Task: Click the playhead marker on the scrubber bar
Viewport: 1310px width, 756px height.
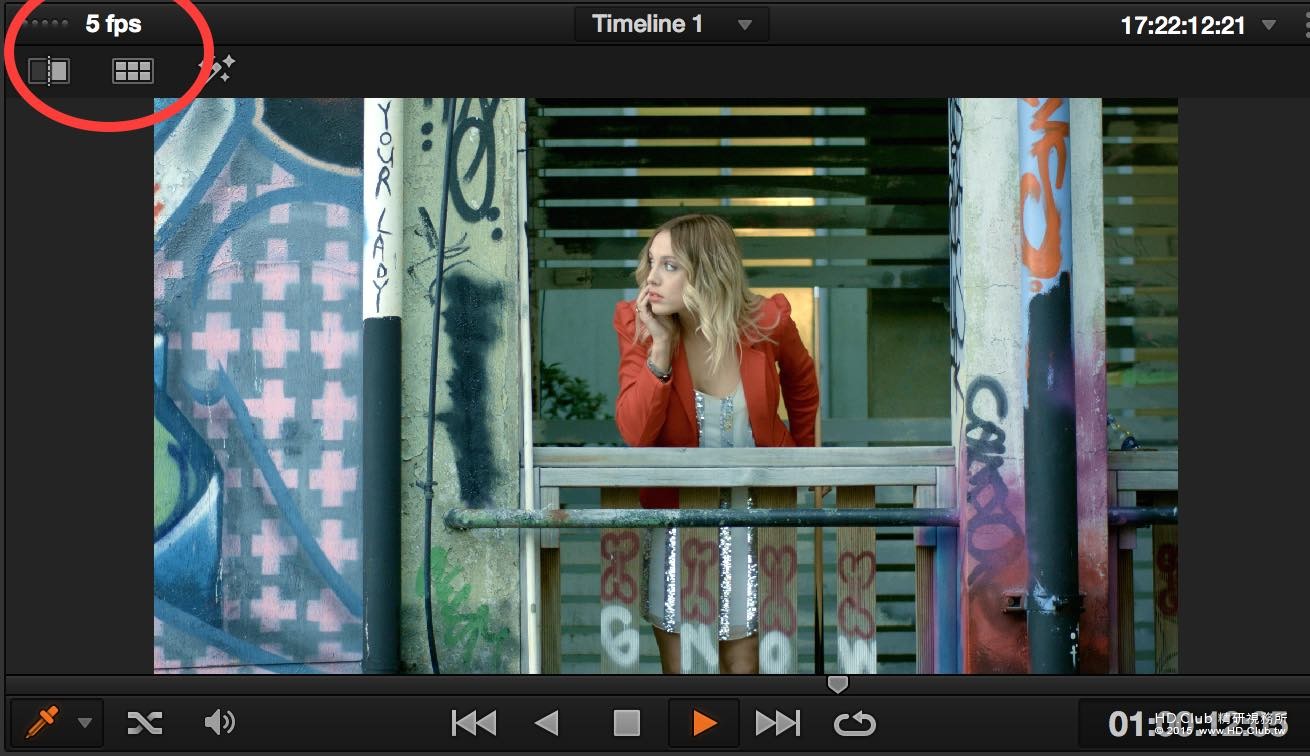Action: pyautogui.click(x=838, y=684)
